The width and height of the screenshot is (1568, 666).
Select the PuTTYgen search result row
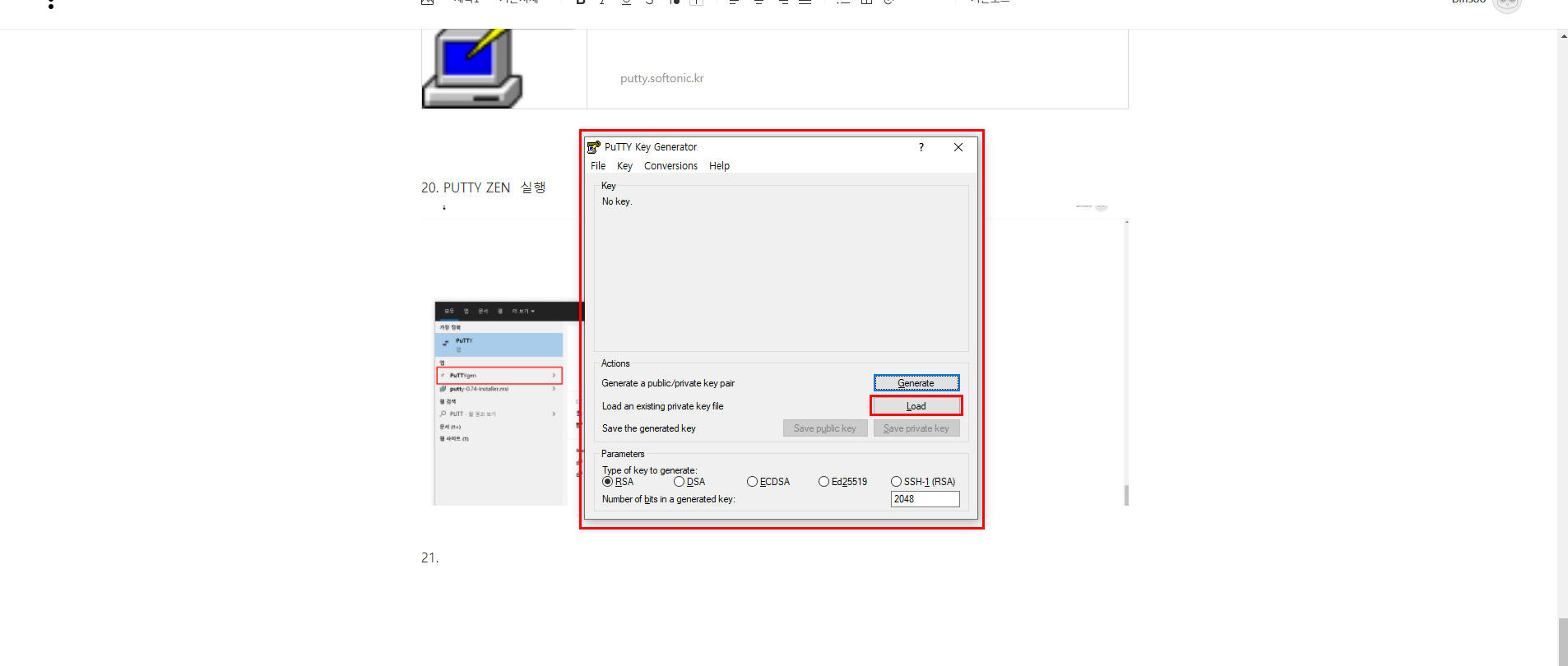(499, 375)
